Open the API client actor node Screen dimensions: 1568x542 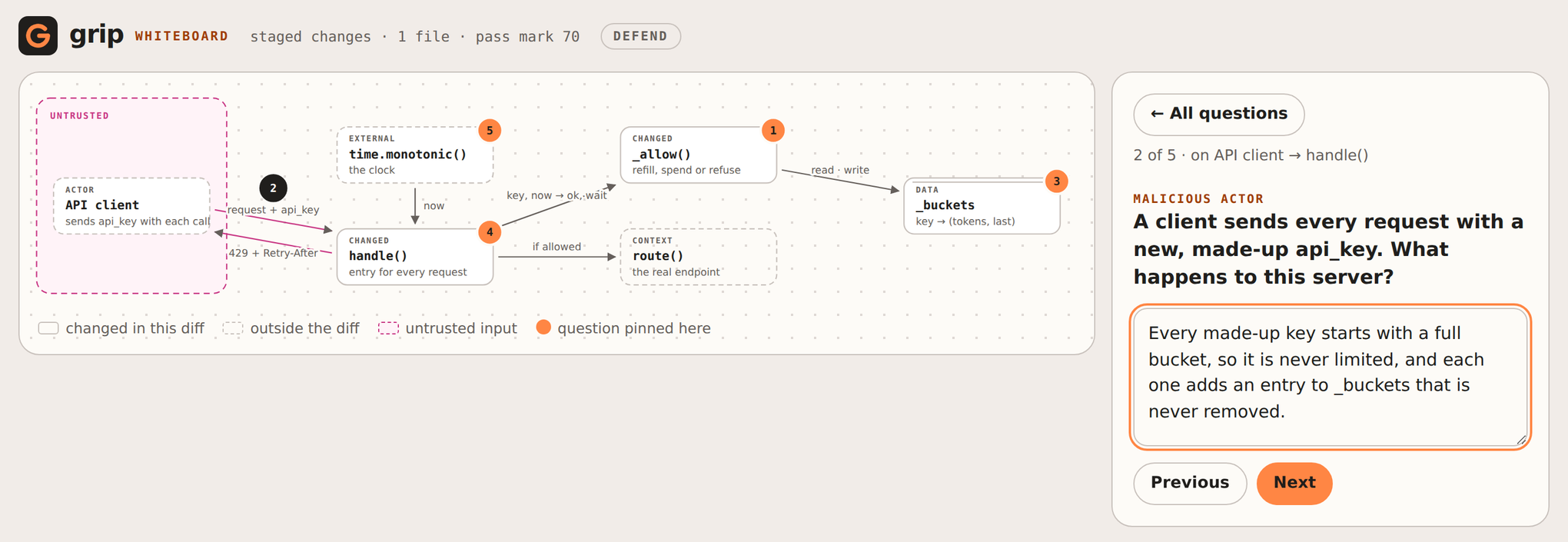coord(131,206)
